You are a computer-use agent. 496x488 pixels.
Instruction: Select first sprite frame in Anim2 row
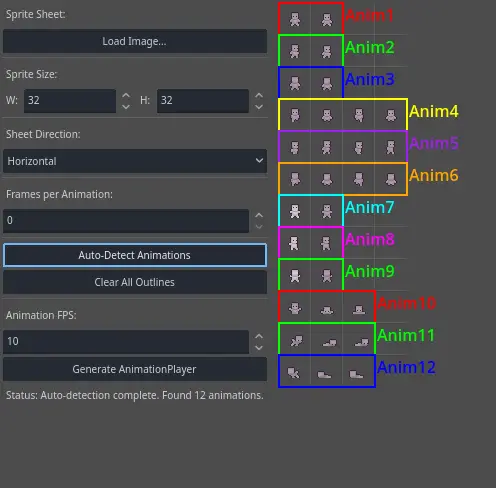(x=295, y=51)
